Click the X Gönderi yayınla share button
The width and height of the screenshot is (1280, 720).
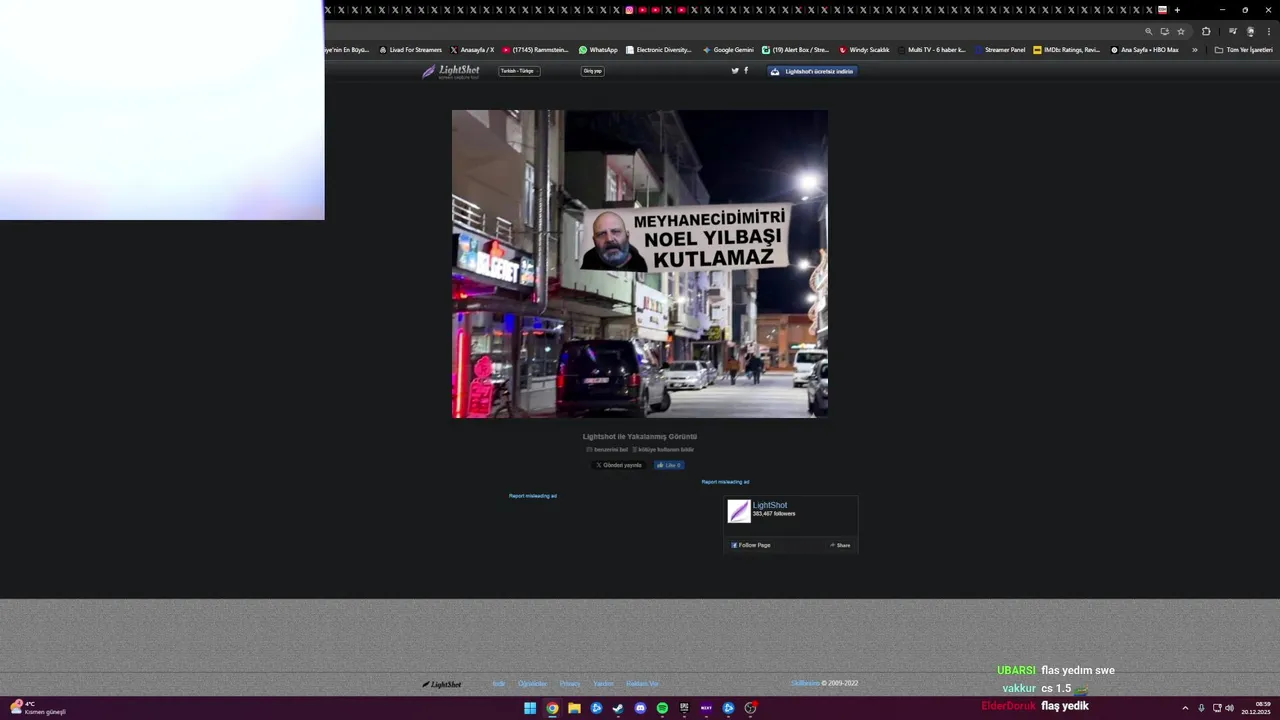(618, 465)
